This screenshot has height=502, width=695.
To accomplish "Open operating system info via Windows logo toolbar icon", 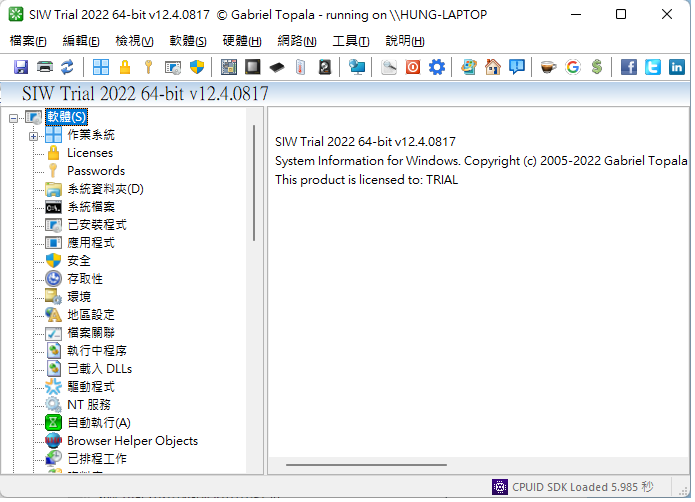I will point(101,67).
